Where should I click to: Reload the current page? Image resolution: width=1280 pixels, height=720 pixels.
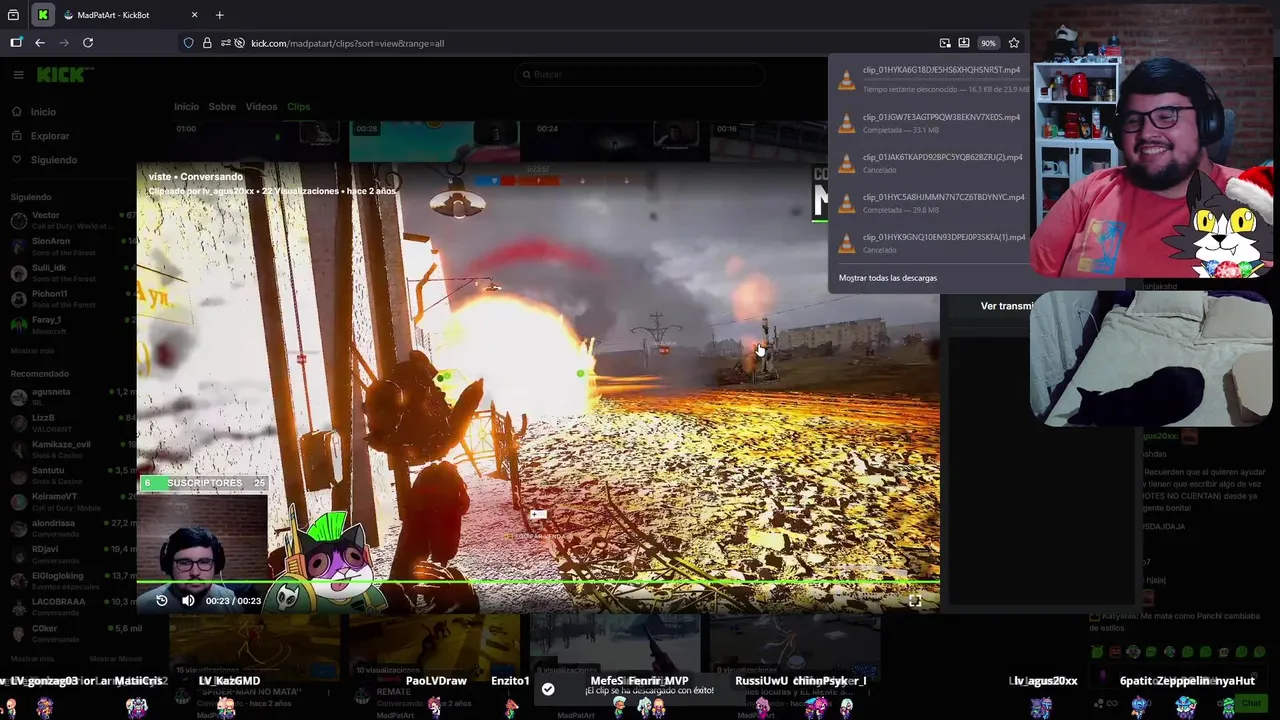pos(88,43)
